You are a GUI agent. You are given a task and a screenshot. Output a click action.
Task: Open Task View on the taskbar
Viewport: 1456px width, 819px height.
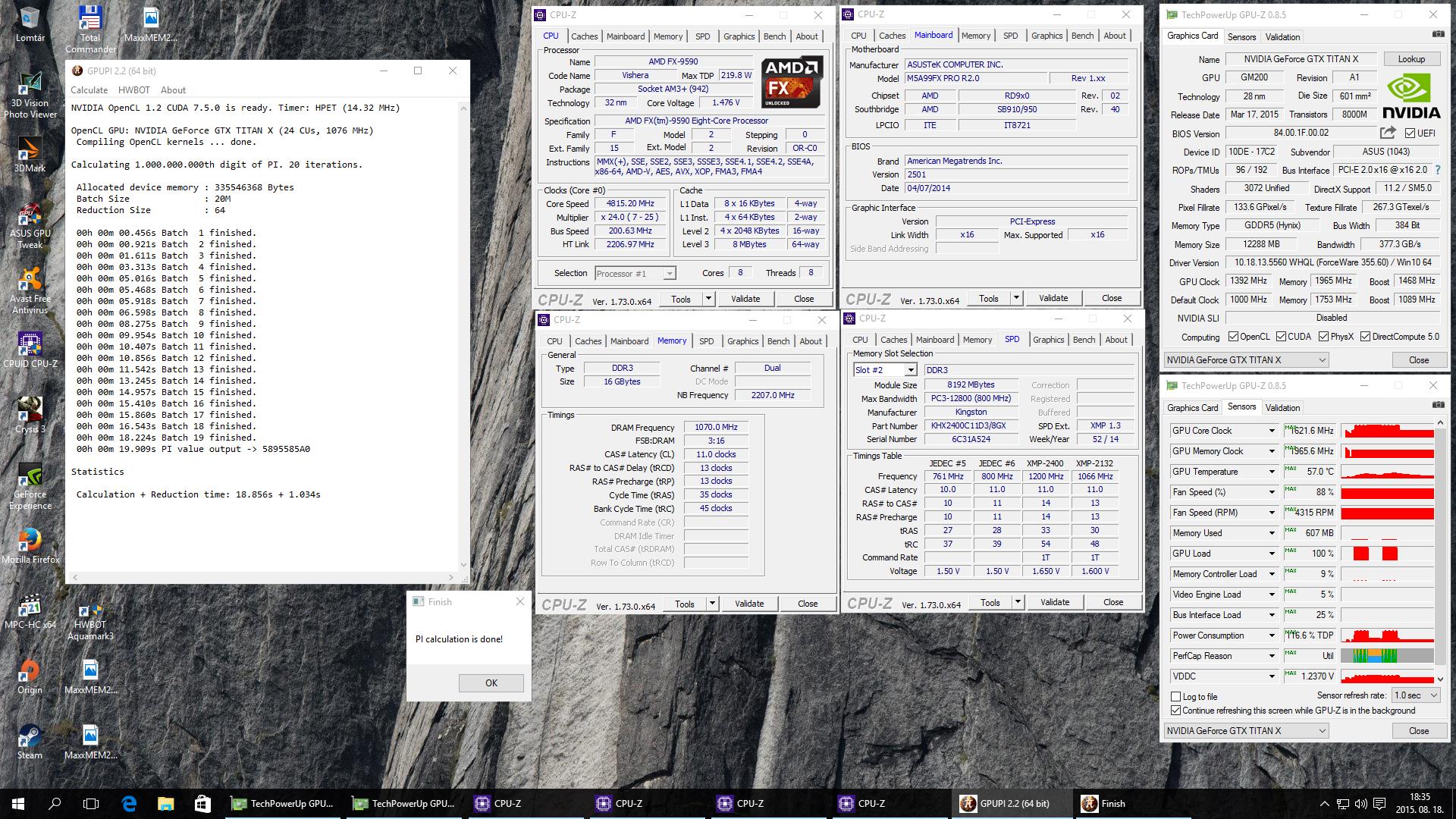point(91,803)
